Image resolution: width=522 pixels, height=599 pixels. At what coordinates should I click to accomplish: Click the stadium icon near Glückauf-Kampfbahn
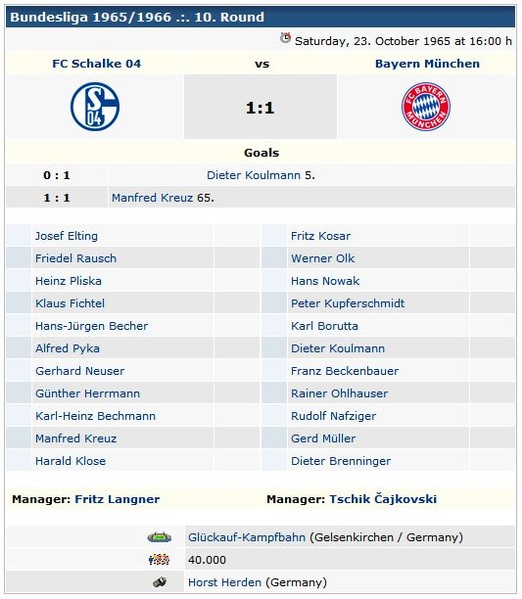click(x=159, y=537)
